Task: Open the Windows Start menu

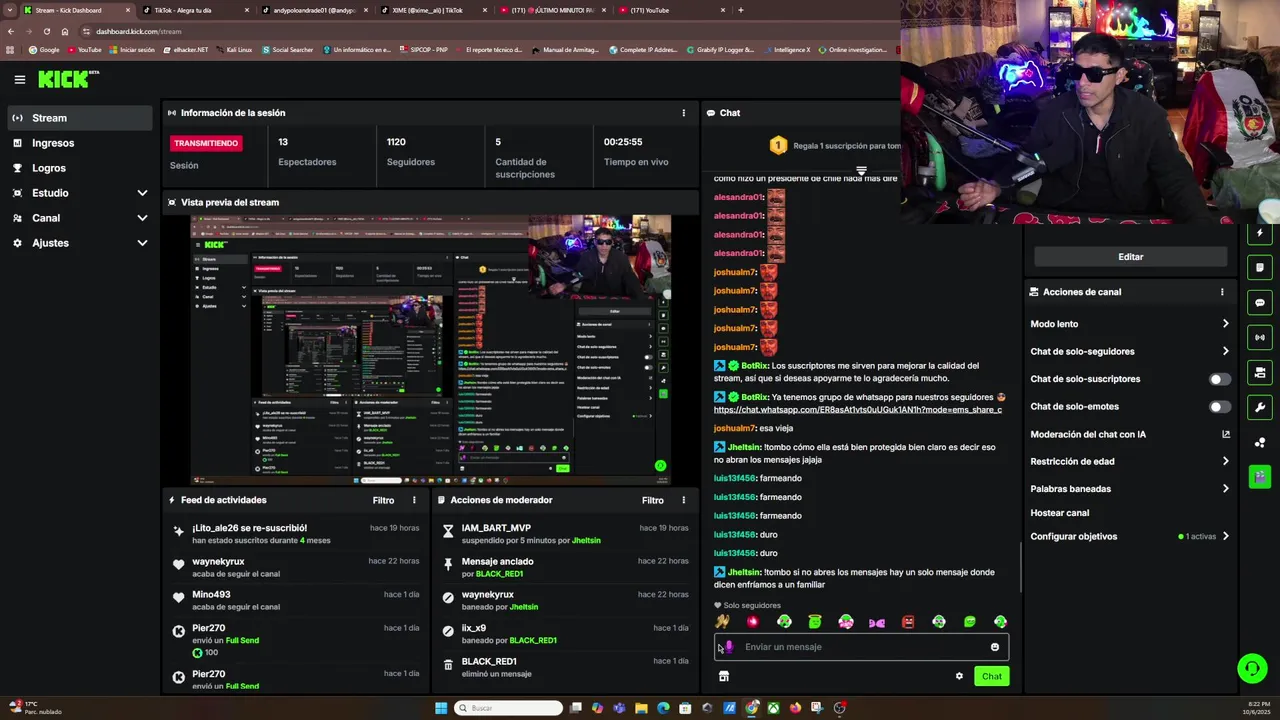Action: (441, 708)
